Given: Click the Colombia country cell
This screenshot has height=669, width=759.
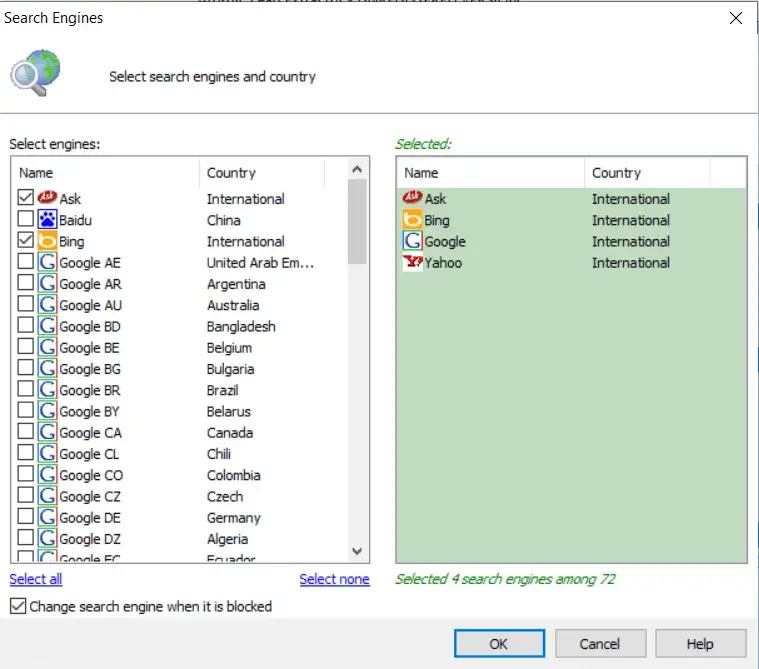Looking at the screenshot, I should tap(233, 475).
